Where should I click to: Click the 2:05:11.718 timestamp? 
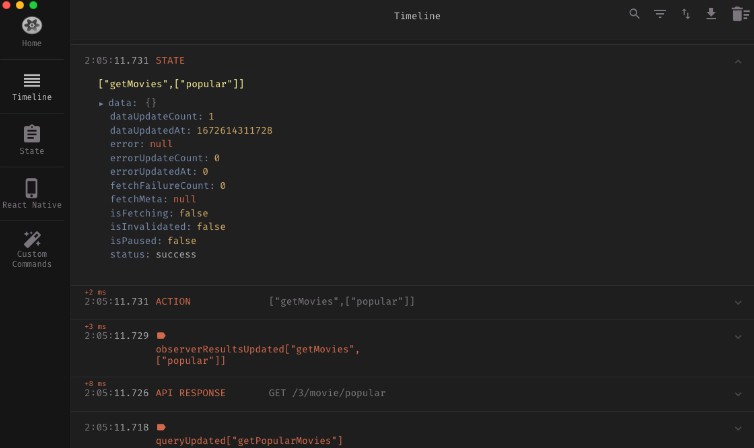(x=116, y=427)
